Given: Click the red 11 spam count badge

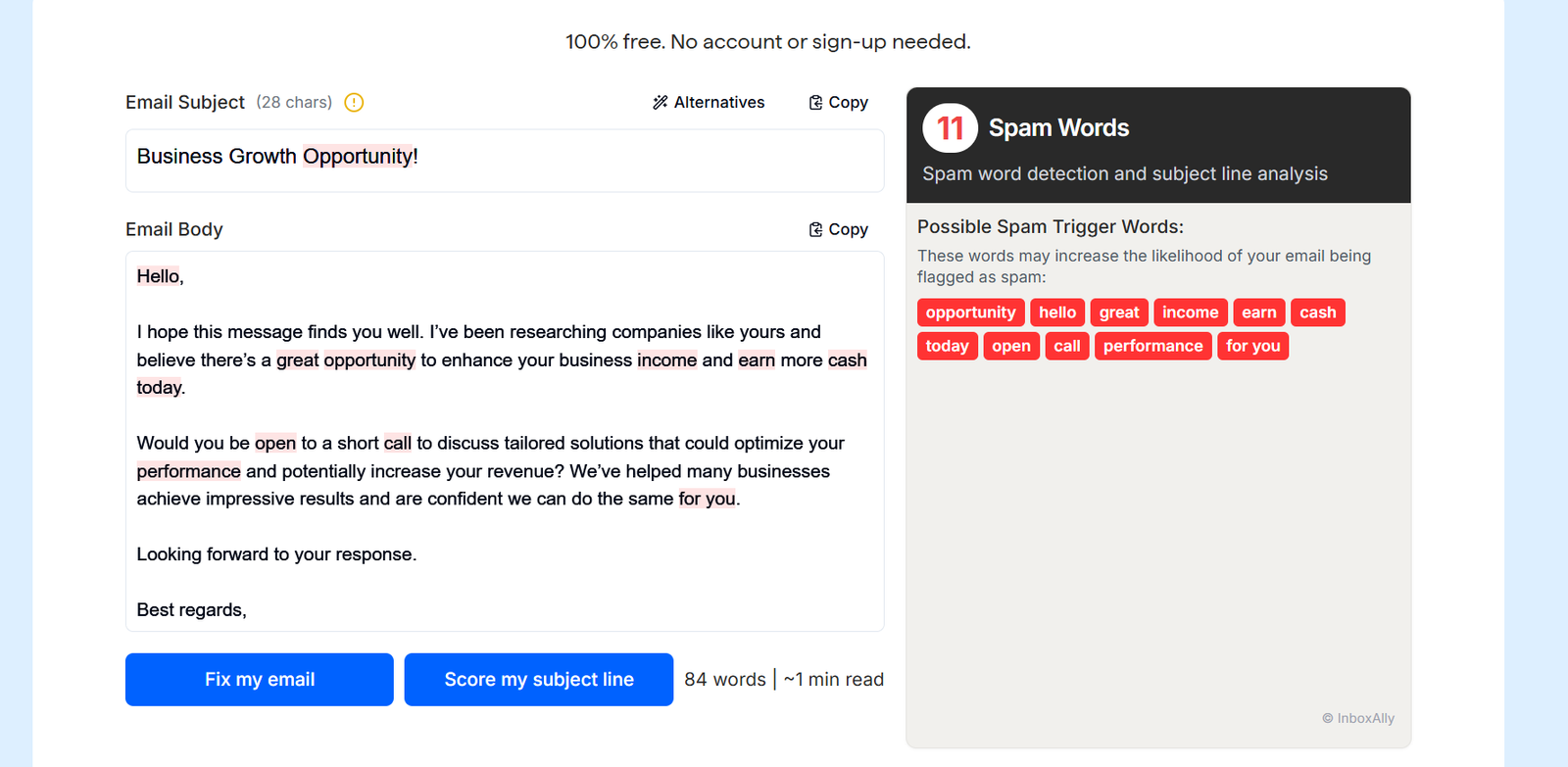Looking at the screenshot, I should point(951,128).
